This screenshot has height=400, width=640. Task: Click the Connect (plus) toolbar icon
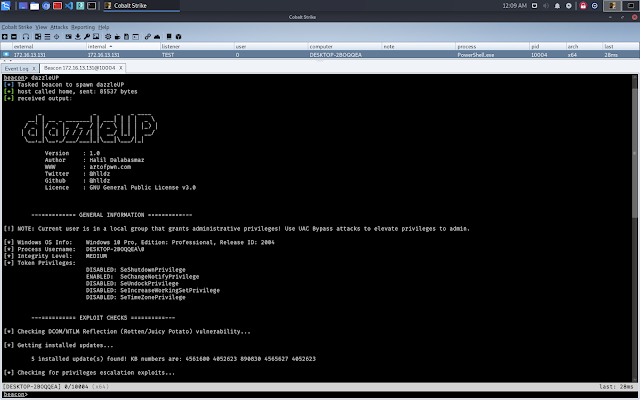[5, 37]
